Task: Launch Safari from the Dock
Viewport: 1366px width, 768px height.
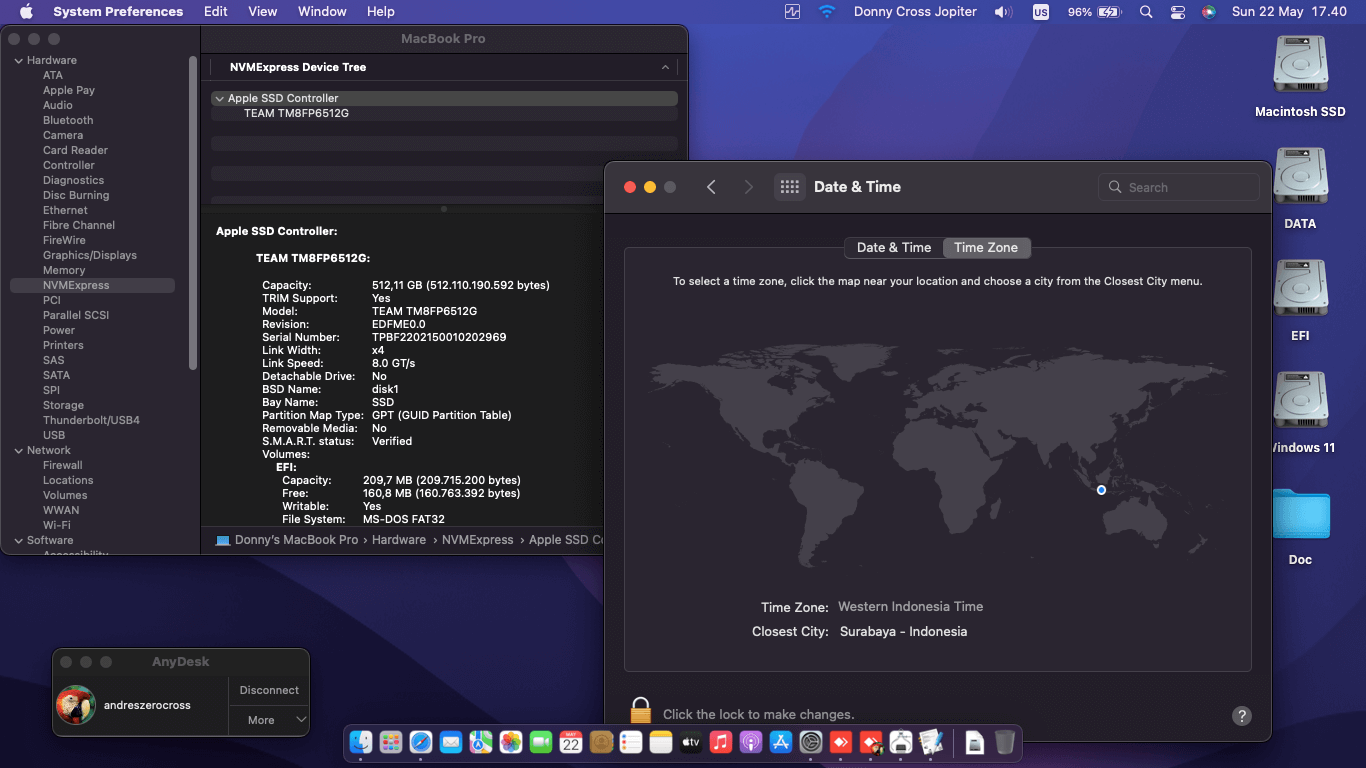Action: click(x=421, y=742)
